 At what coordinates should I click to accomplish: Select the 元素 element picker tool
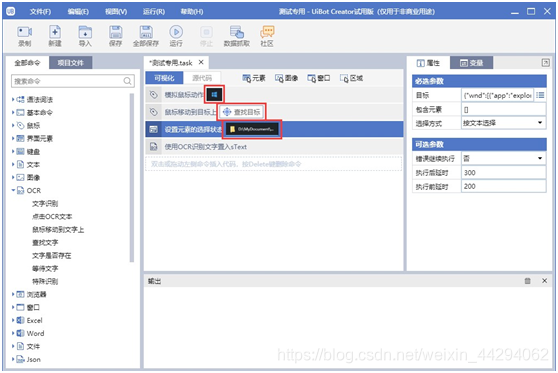254,78
